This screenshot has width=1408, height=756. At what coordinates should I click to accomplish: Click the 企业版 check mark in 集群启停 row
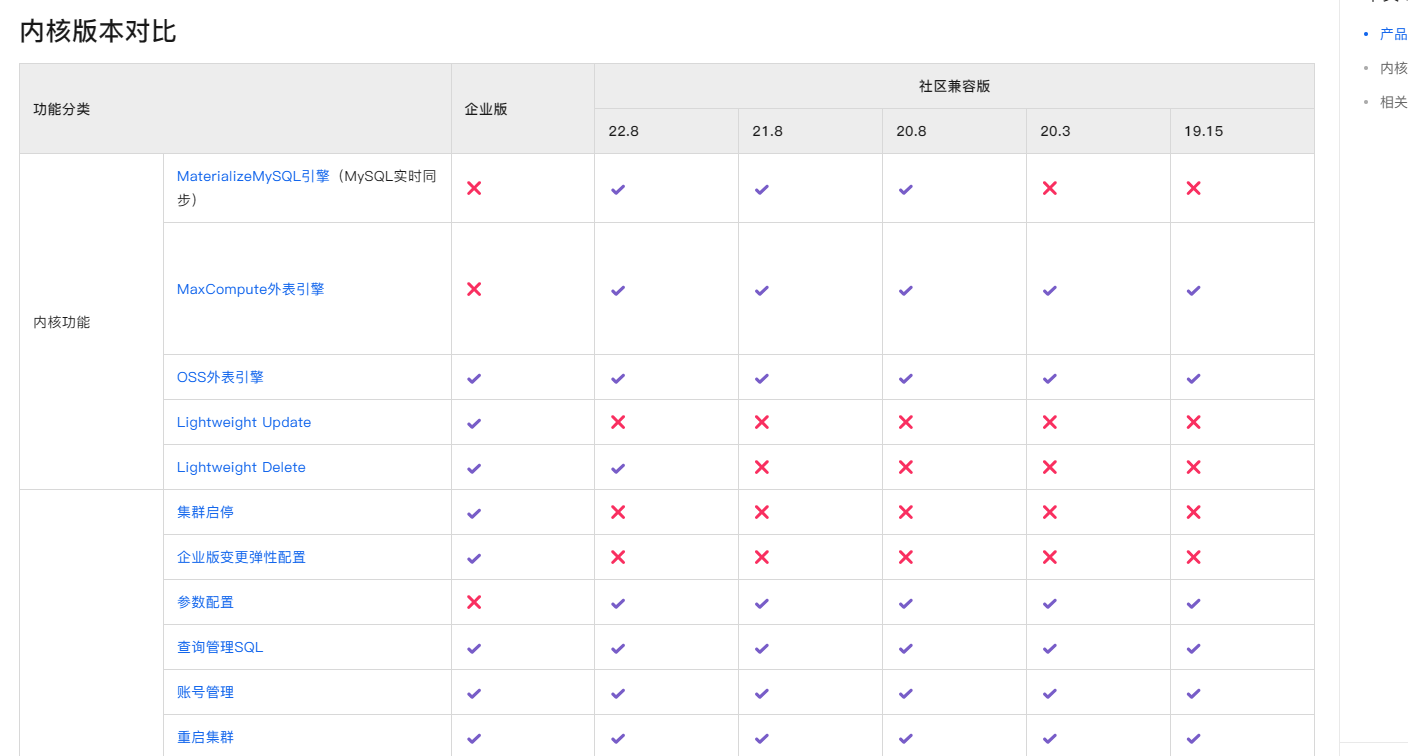point(474,513)
